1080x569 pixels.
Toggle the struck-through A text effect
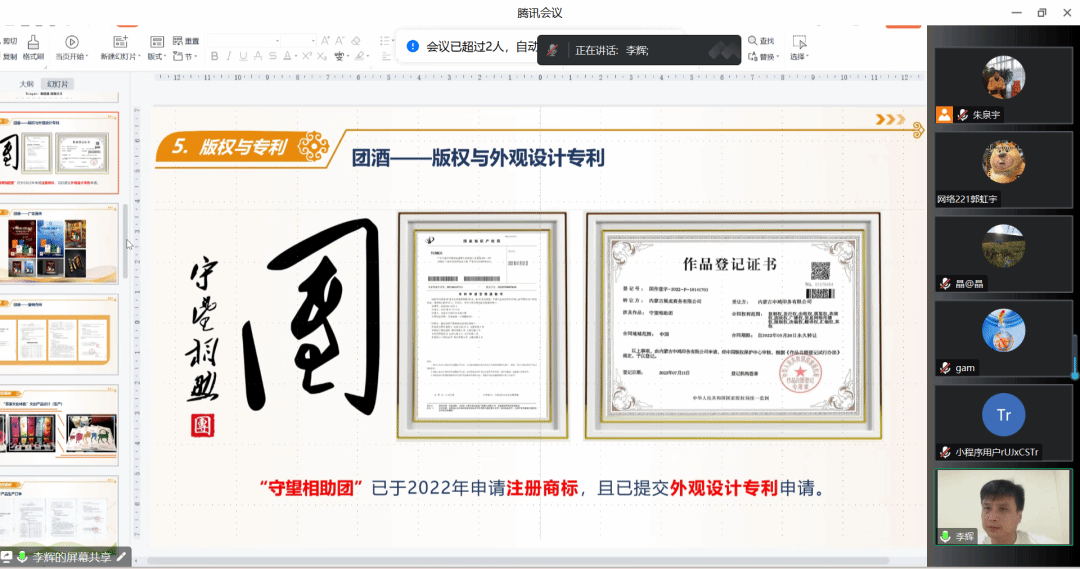pos(258,56)
